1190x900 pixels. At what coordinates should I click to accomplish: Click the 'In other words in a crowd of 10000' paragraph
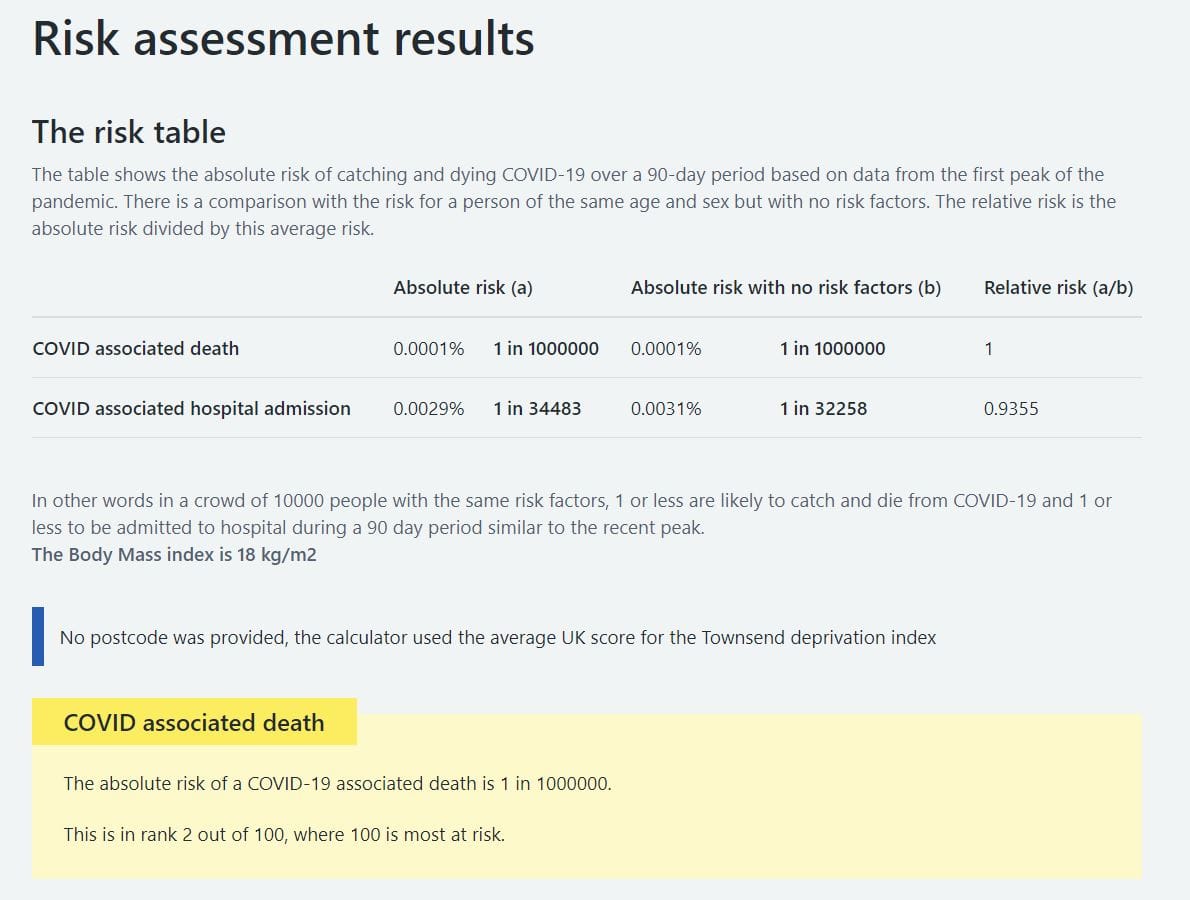[571, 514]
